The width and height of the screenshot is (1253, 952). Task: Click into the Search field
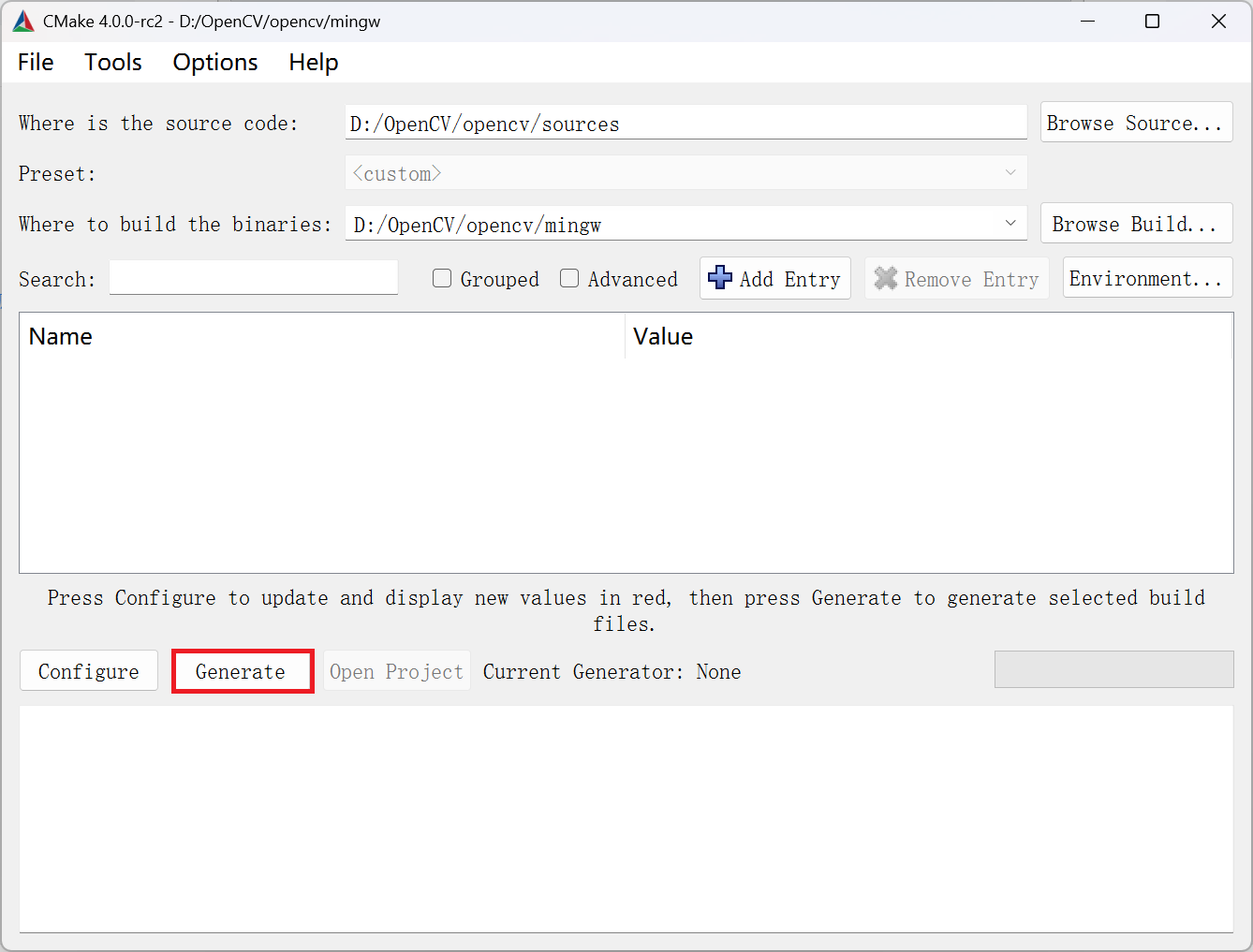(254, 278)
